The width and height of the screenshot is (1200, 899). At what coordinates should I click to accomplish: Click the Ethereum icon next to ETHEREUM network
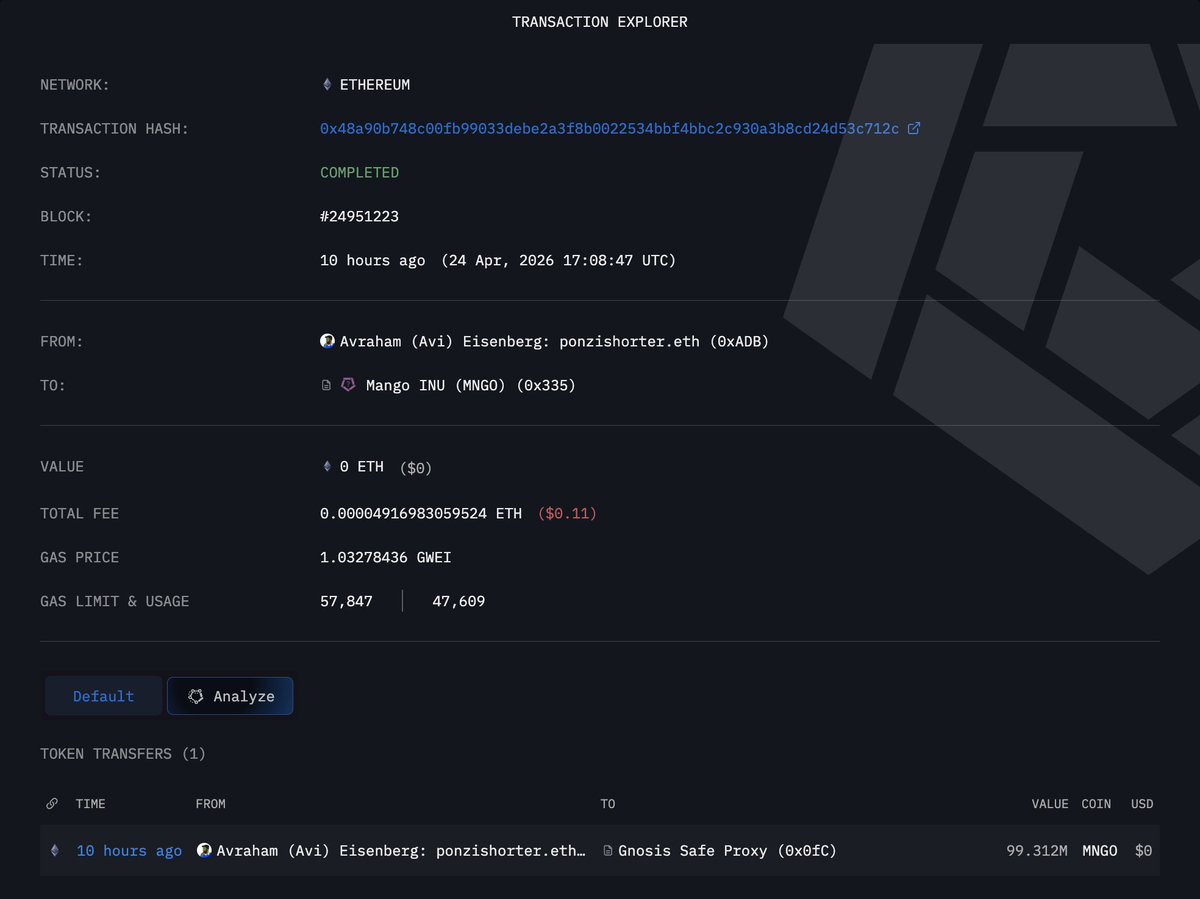tap(327, 85)
